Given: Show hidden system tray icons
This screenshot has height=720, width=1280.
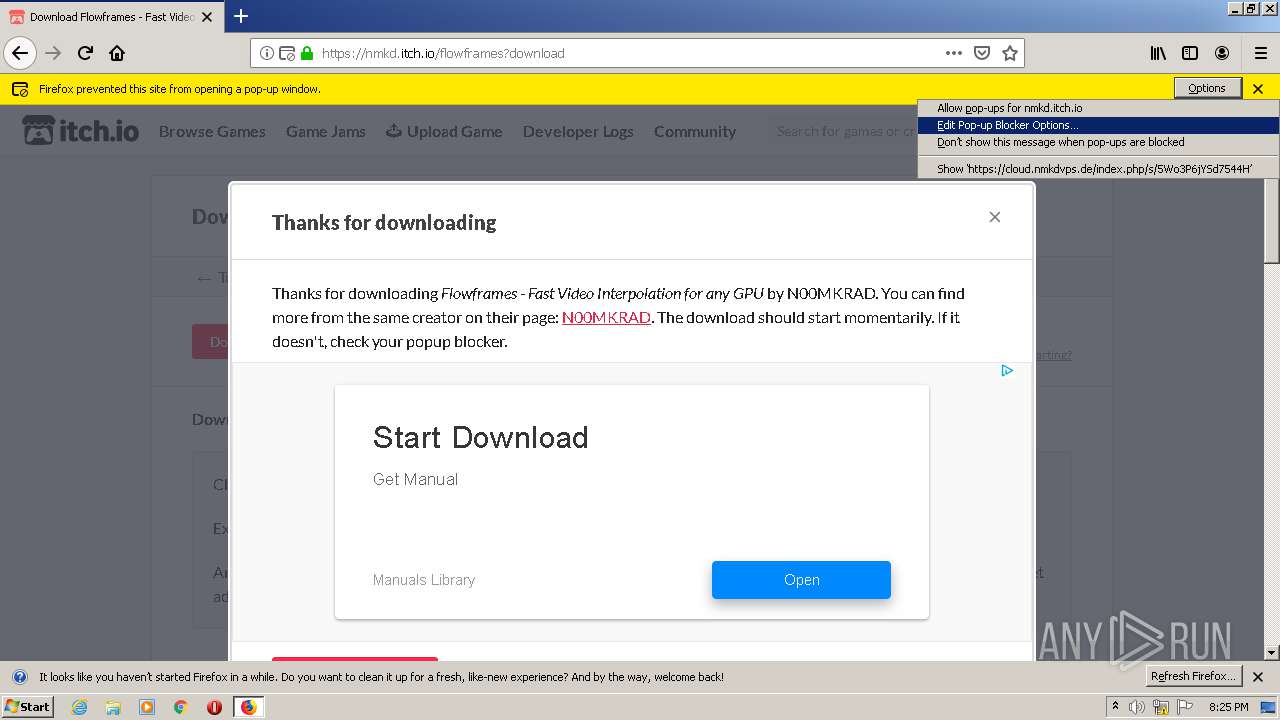Looking at the screenshot, I should [1116, 707].
